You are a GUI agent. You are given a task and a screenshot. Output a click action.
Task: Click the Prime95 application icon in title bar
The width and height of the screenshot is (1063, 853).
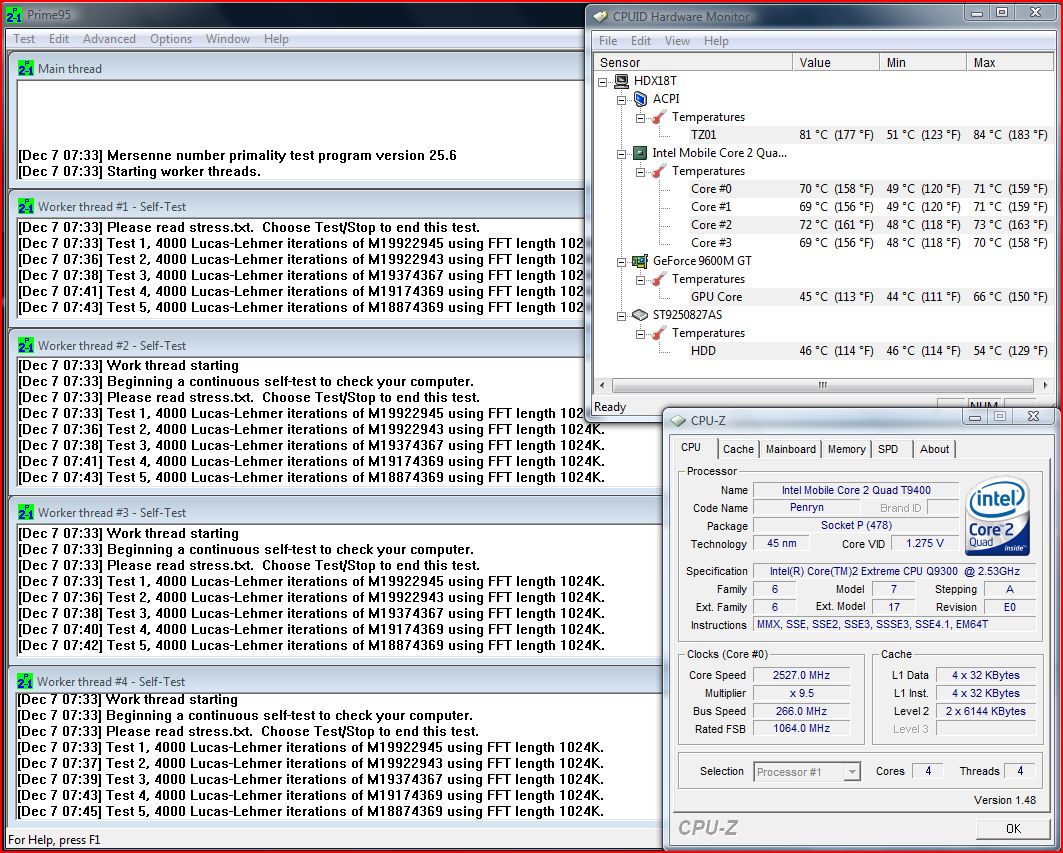14,14
